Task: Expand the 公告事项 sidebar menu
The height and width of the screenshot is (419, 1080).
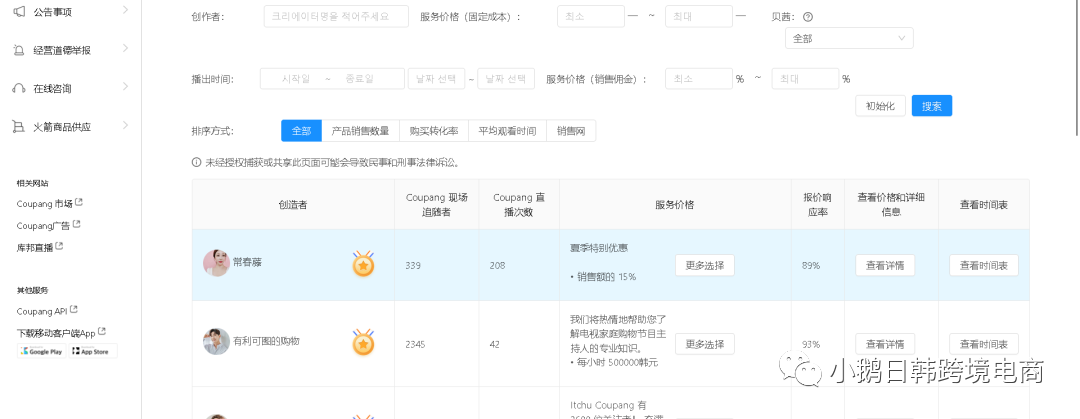Action: pyautogui.click(x=125, y=10)
